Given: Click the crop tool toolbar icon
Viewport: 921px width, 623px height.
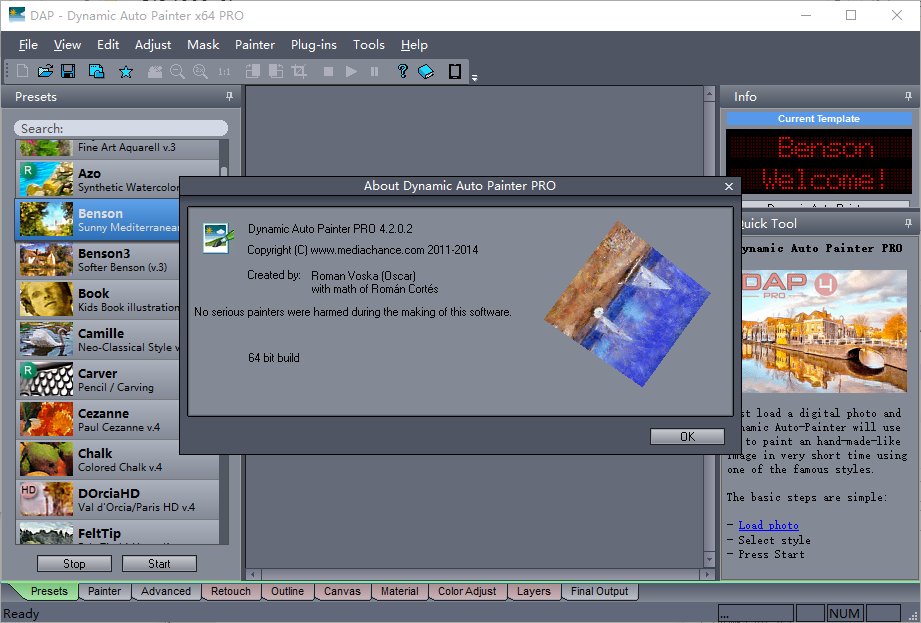Looking at the screenshot, I should [298, 71].
